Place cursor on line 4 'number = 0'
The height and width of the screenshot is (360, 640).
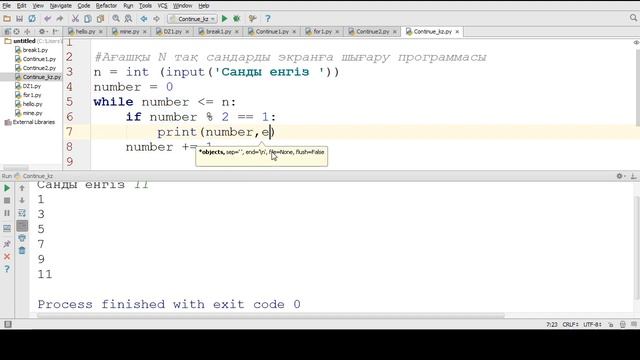133,87
